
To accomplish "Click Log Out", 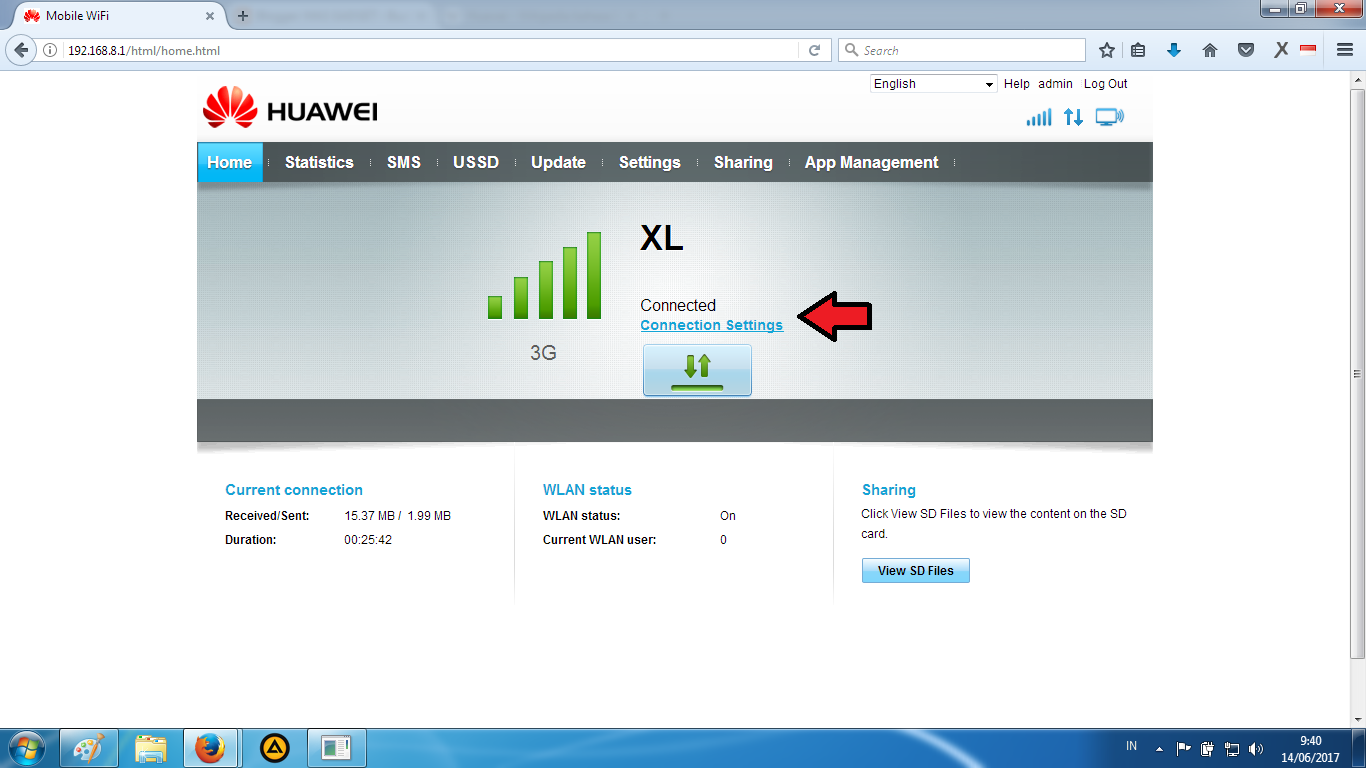I will coord(1105,84).
